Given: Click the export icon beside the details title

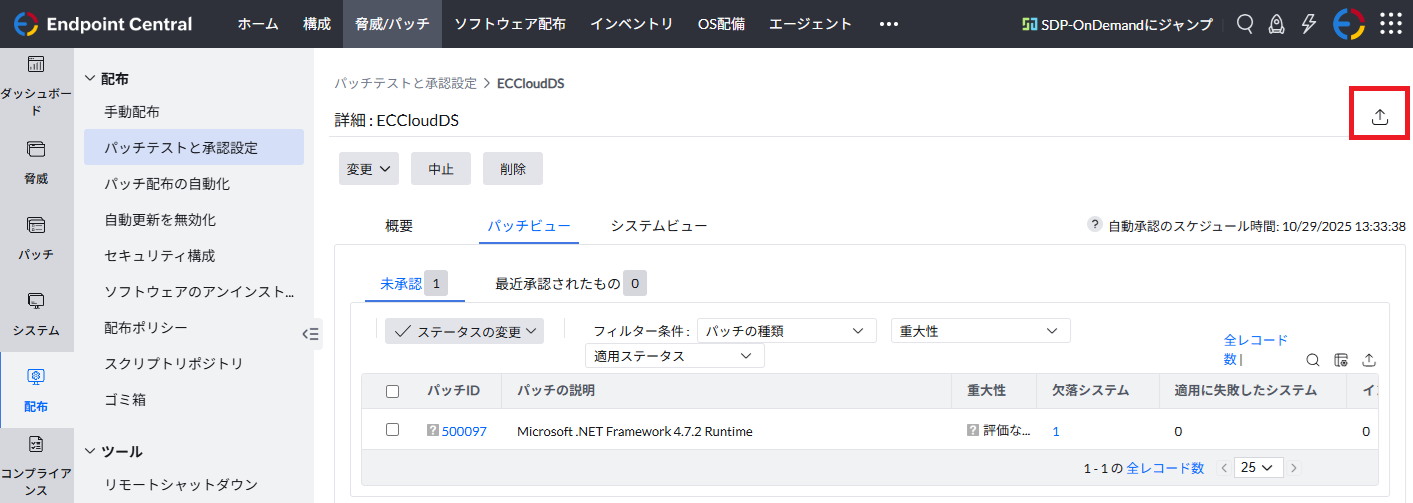Looking at the screenshot, I should click(1380, 117).
